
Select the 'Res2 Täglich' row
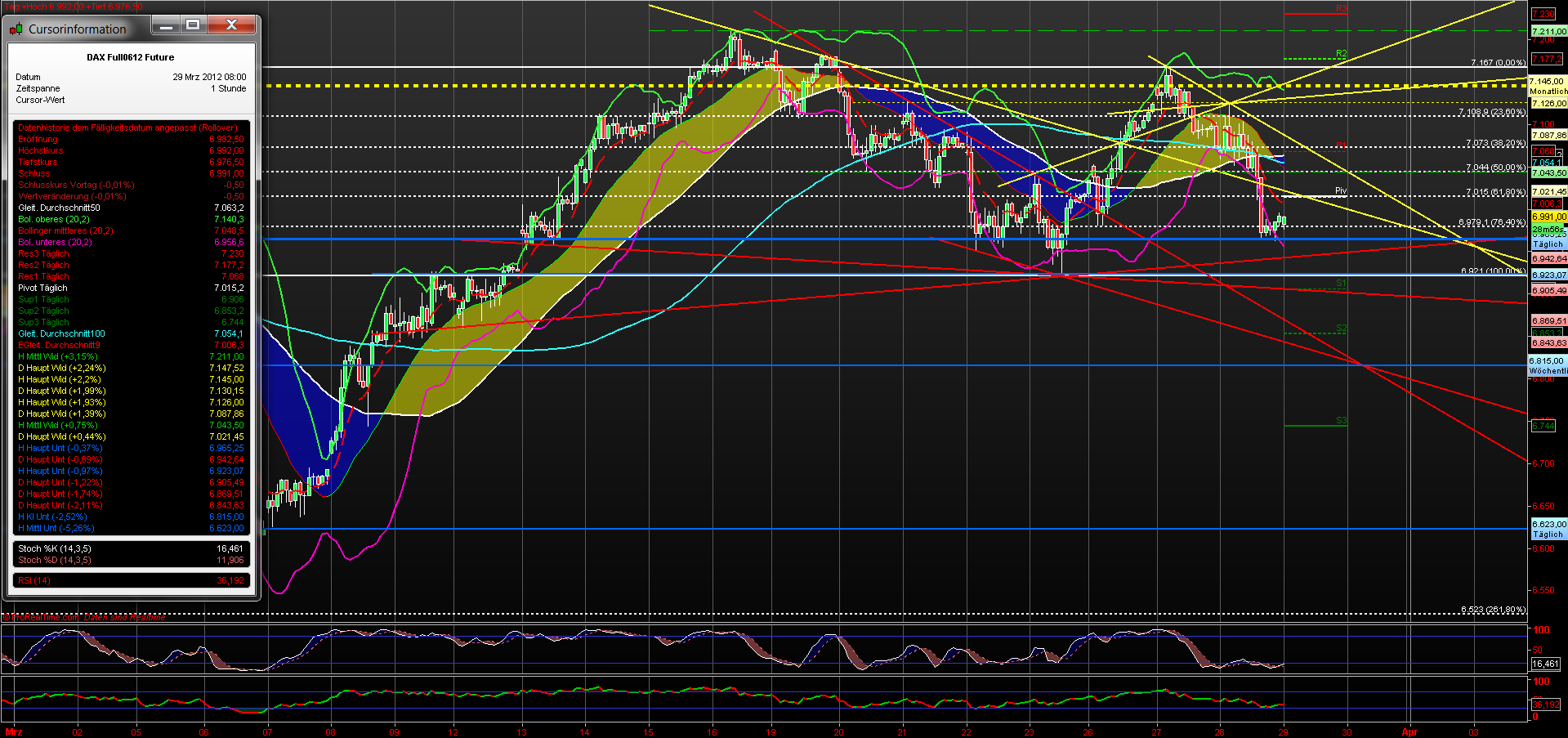tap(131, 265)
